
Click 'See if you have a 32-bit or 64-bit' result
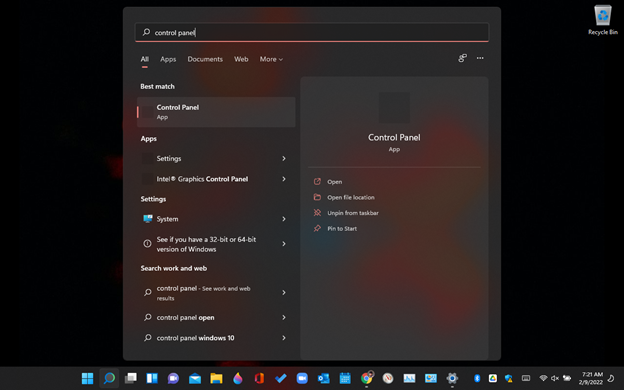tap(206, 244)
